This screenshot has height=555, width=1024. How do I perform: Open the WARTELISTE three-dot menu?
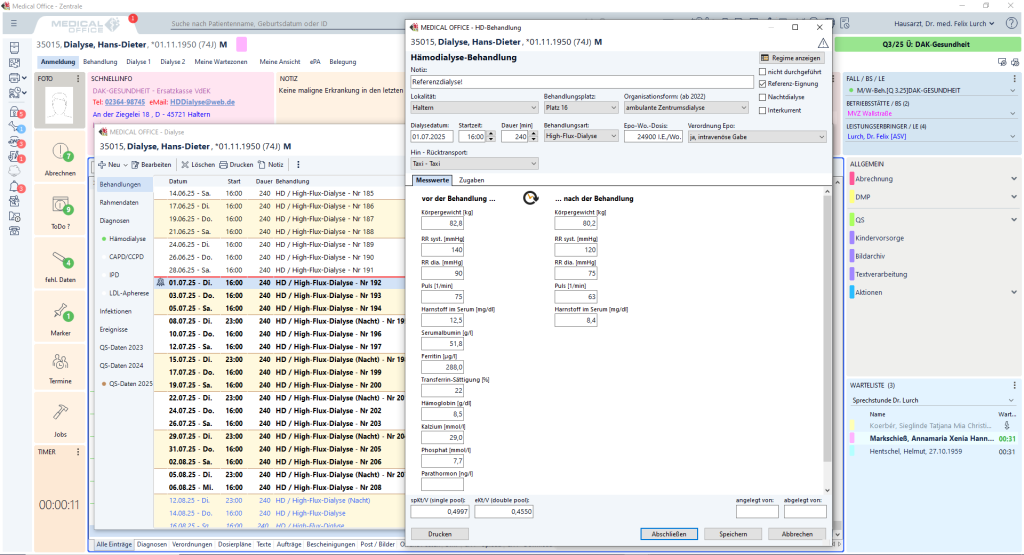click(x=1014, y=385)
